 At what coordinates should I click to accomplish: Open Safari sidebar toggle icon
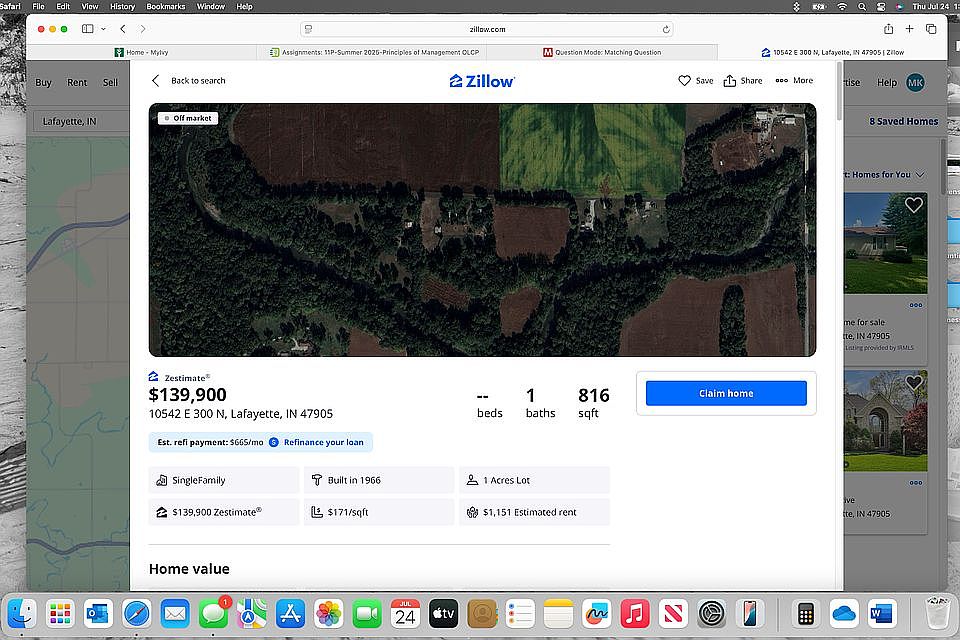tap(88, 29)
